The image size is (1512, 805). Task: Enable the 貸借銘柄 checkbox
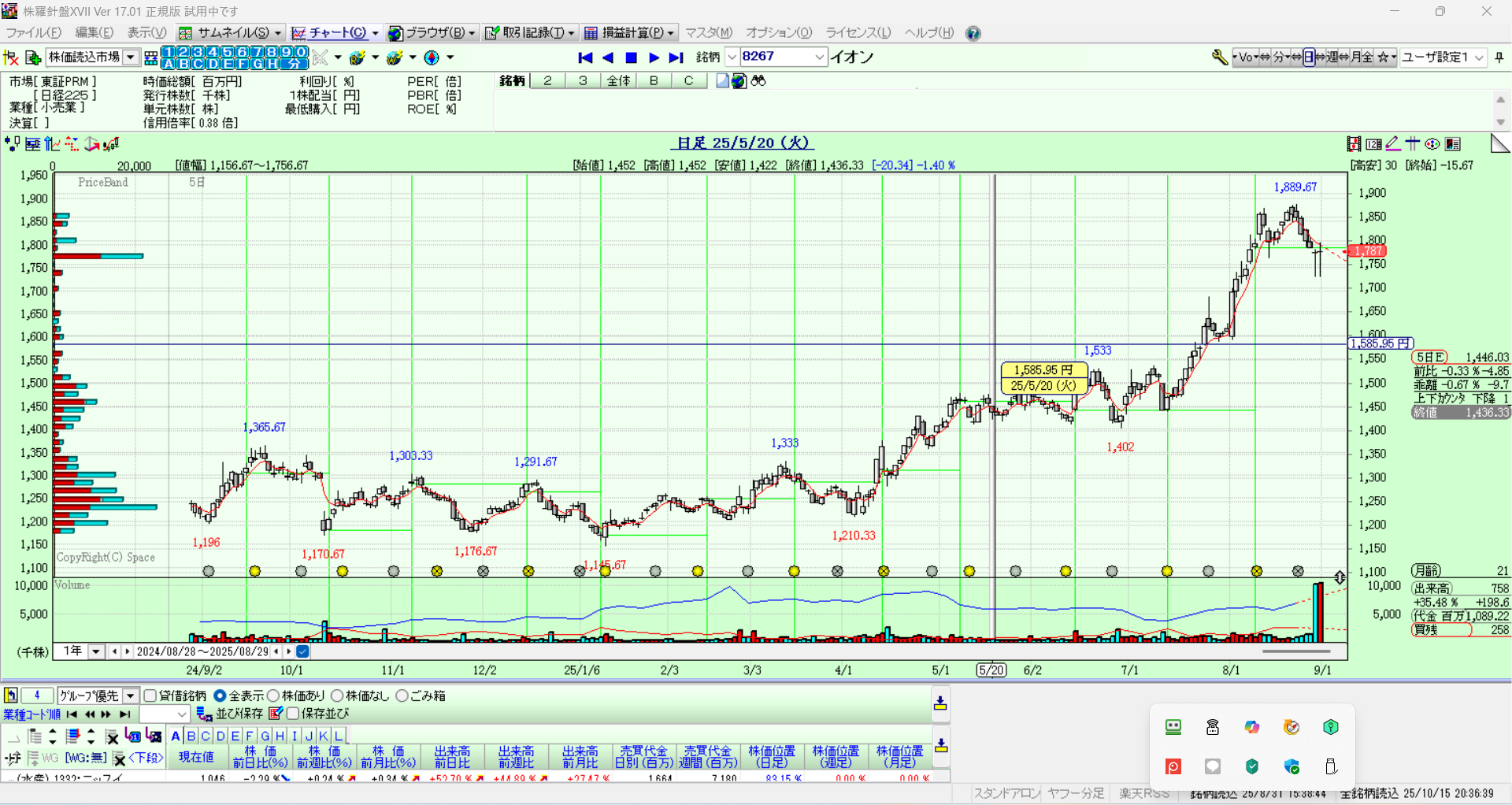[x=150, y=696]
